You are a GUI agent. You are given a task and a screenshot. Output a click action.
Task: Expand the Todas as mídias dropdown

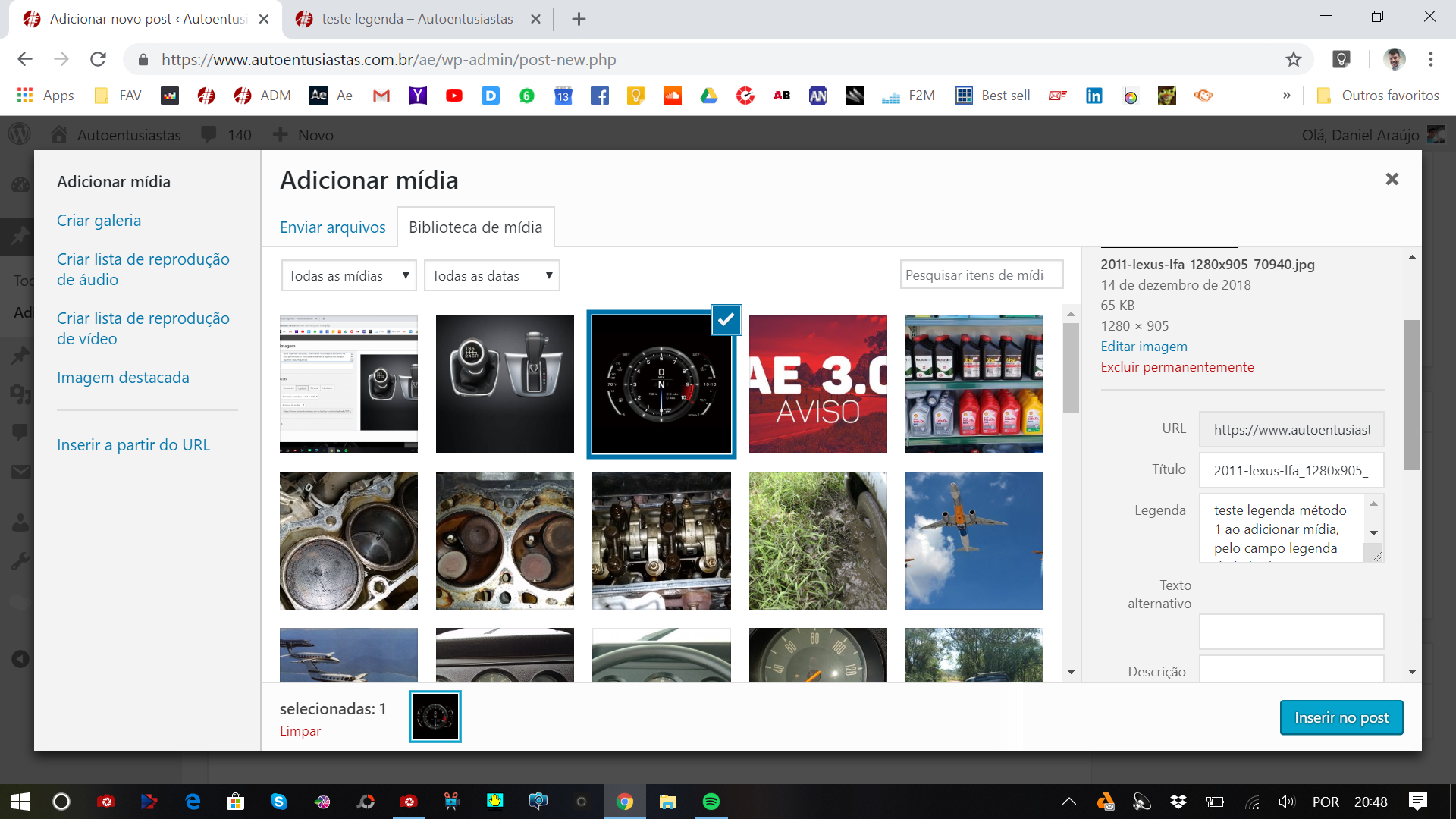349,275
